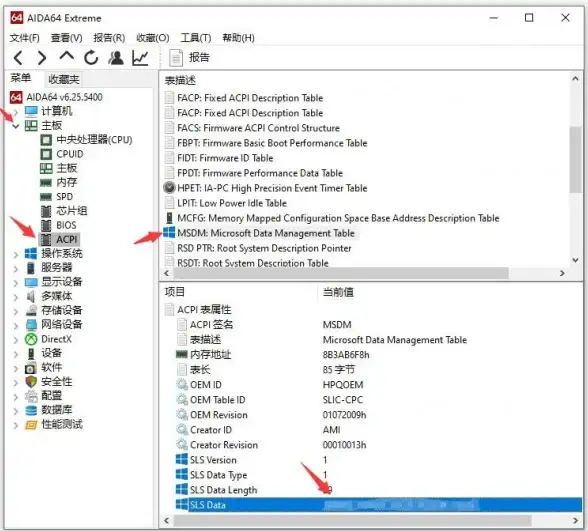Click the up-level arrow toolbar icon
The width and height of the screenshot is (588, 531).
click(x=66, y=57)
